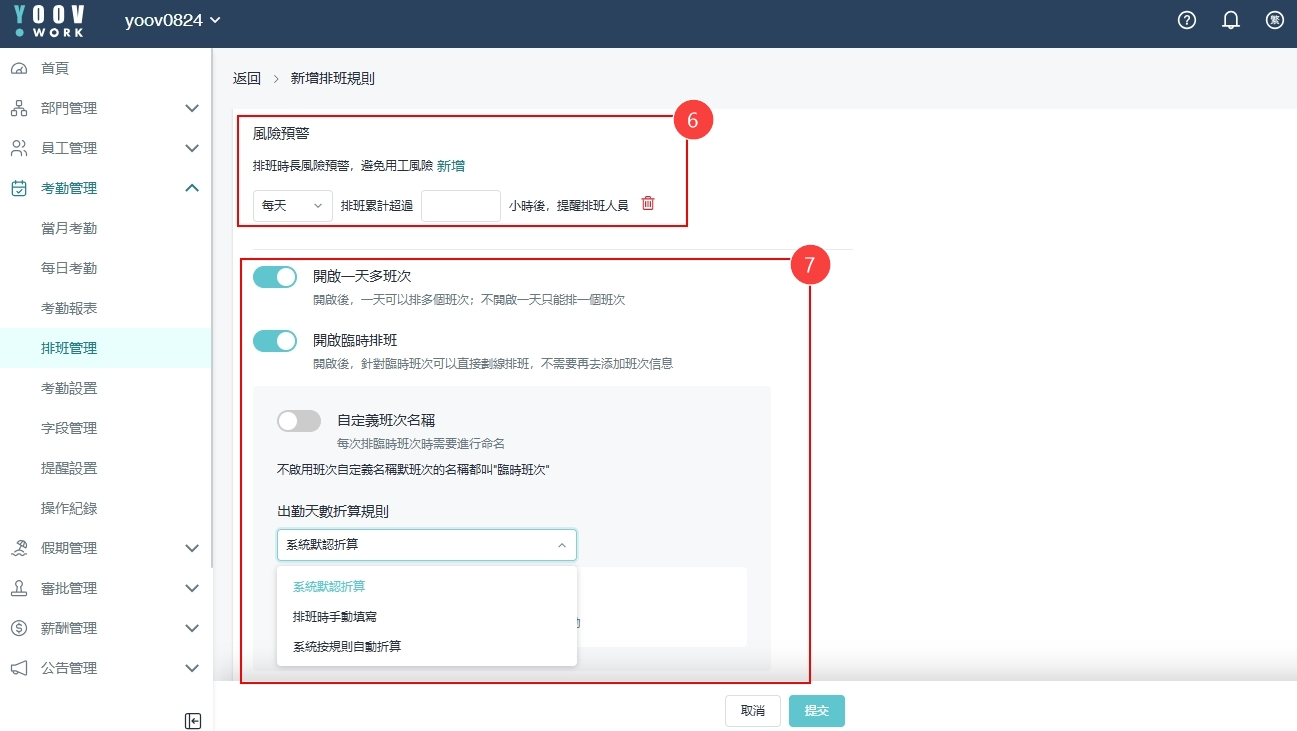This screenshot has width=1297, height=731.
Task: Open the yoov0824 account dropdown
Action: pos(172,21)
